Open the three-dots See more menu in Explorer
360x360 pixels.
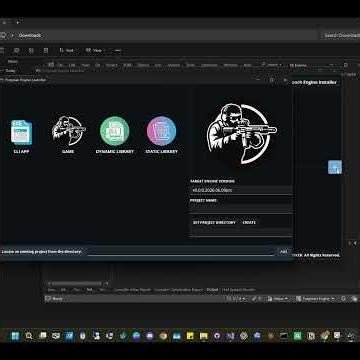pos(118,50)
